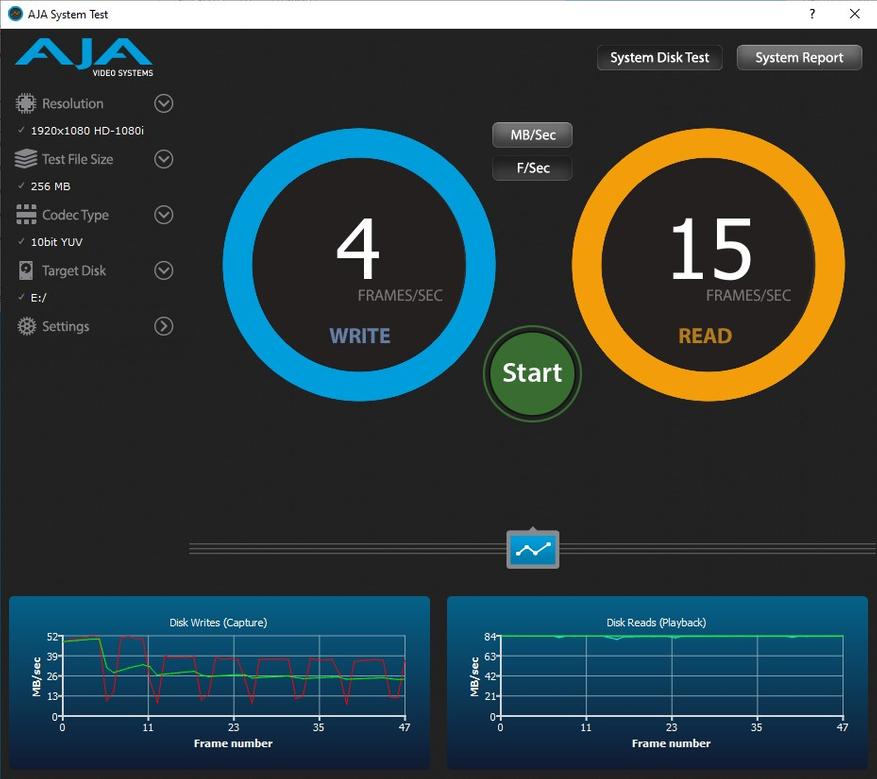The image size is (877, 779).
Task: Click the blue WRITE speed gauge
Action: [x=359, y=265]
